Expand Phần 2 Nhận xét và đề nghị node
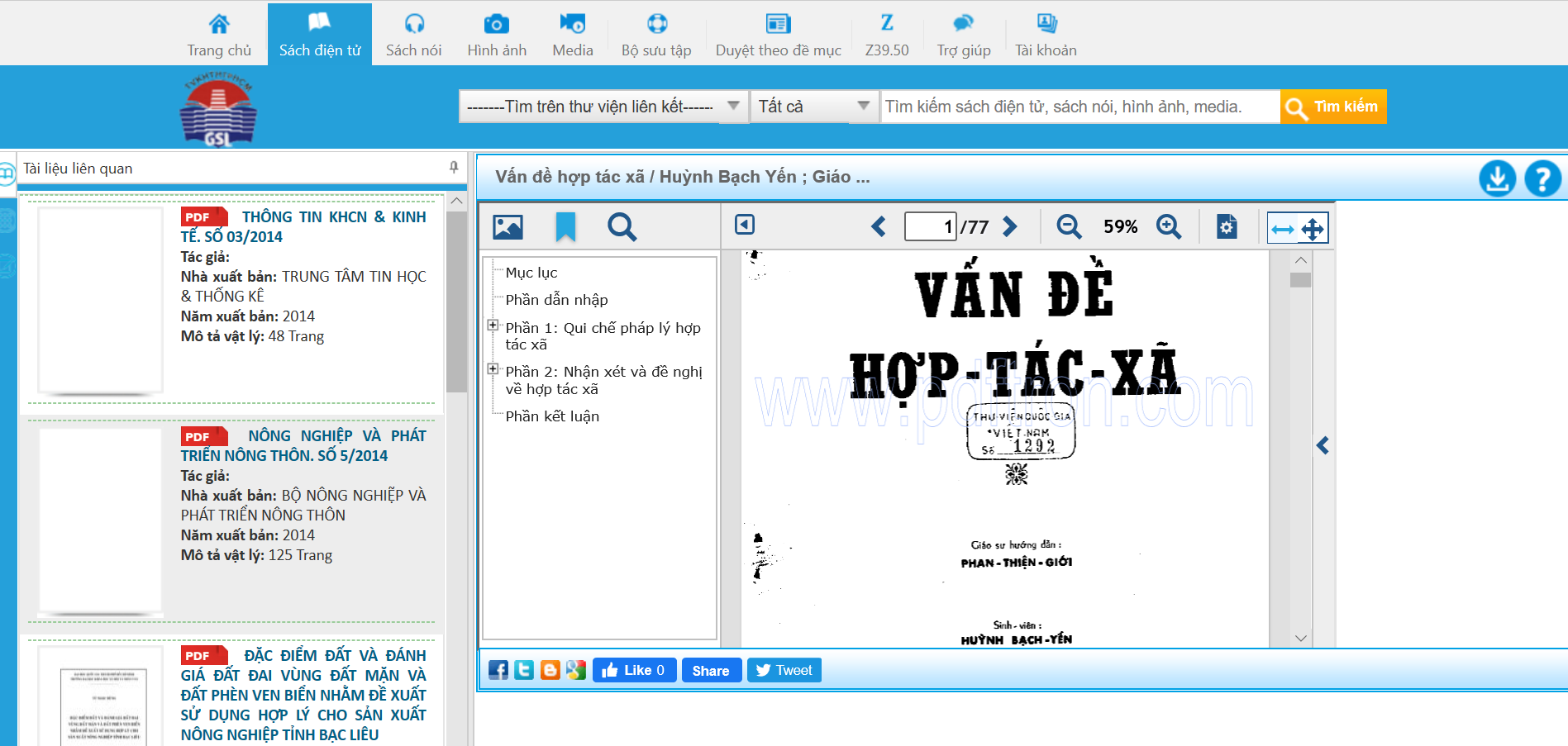This screenshot has height=746, width=1568. (493, 368)
